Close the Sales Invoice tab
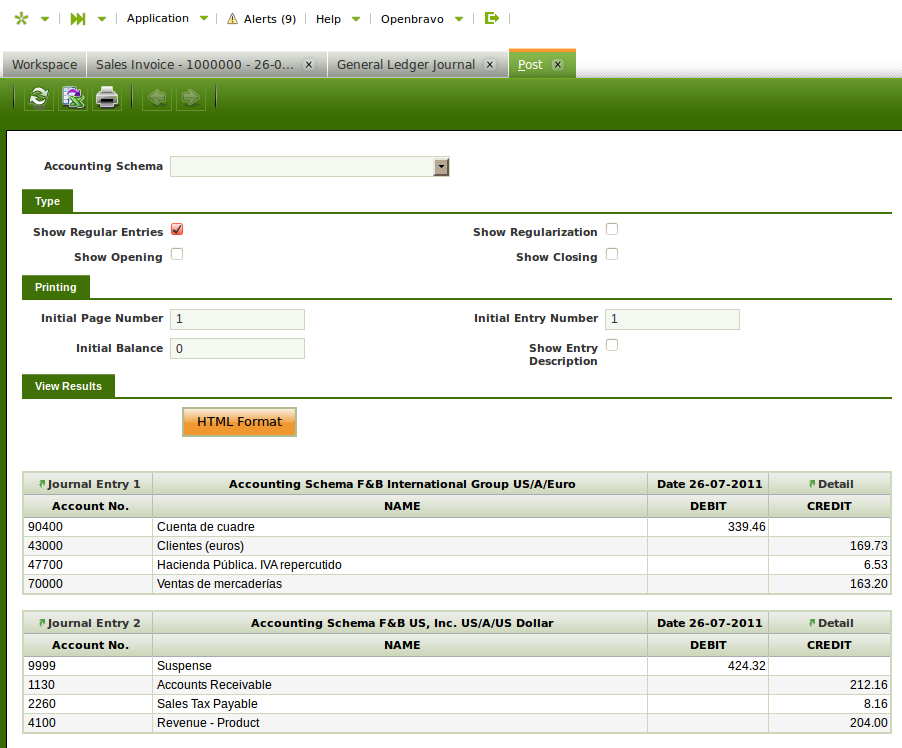 click(x=309, y=65)
